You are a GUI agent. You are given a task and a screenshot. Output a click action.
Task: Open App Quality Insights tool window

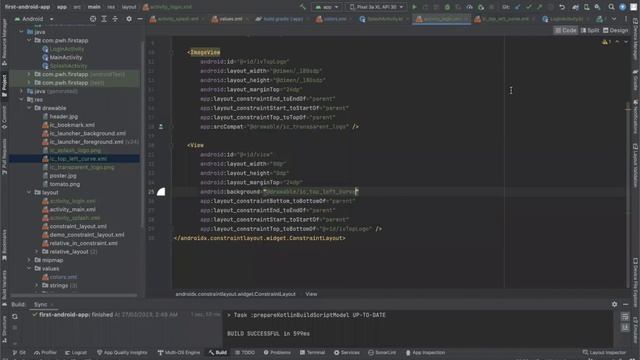click(x=122, y=352)
